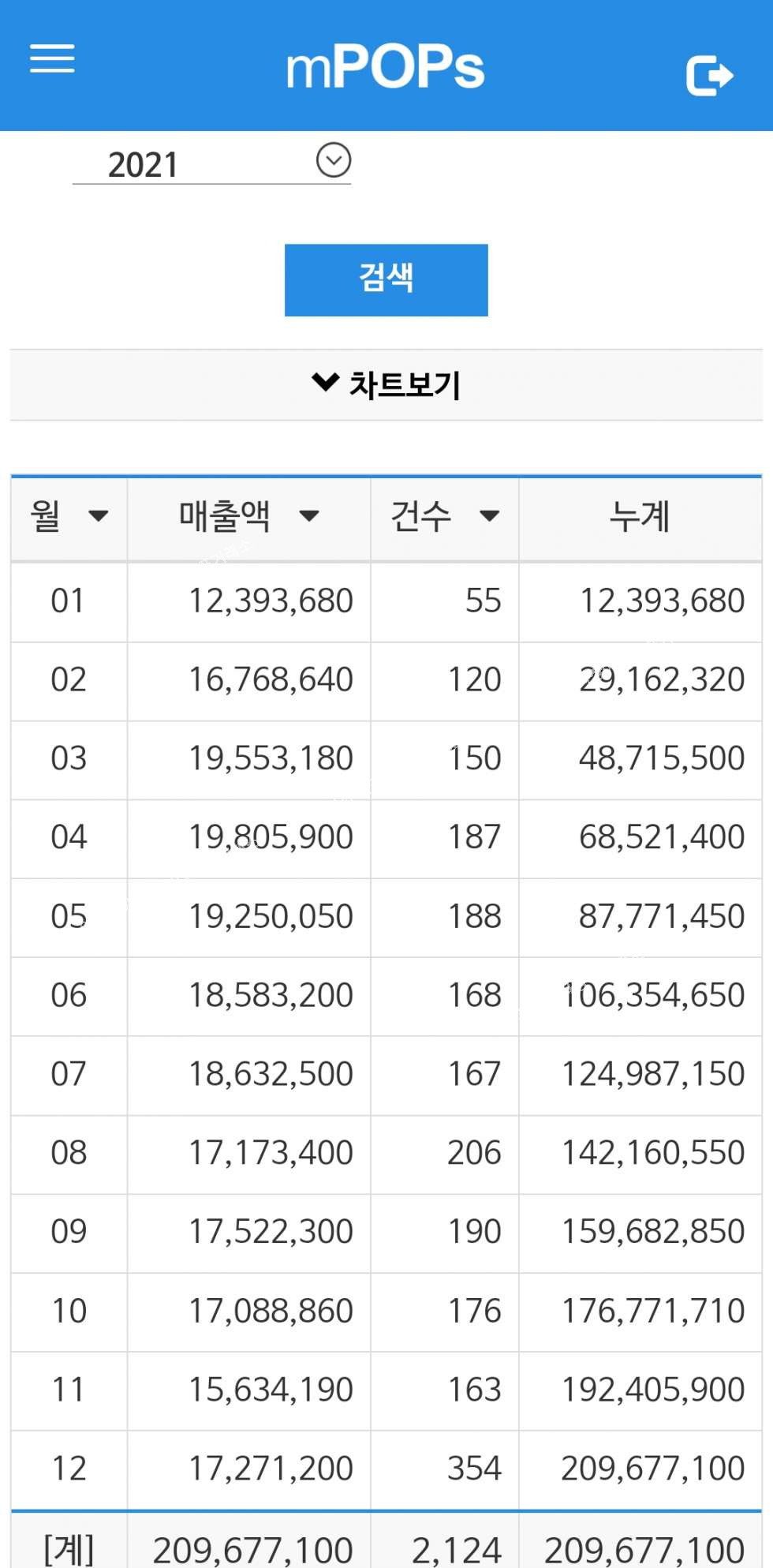The image size is (773, 1568).
Task: Click sales amount 19,805,900 cell
Action: (x=271, y=837)
